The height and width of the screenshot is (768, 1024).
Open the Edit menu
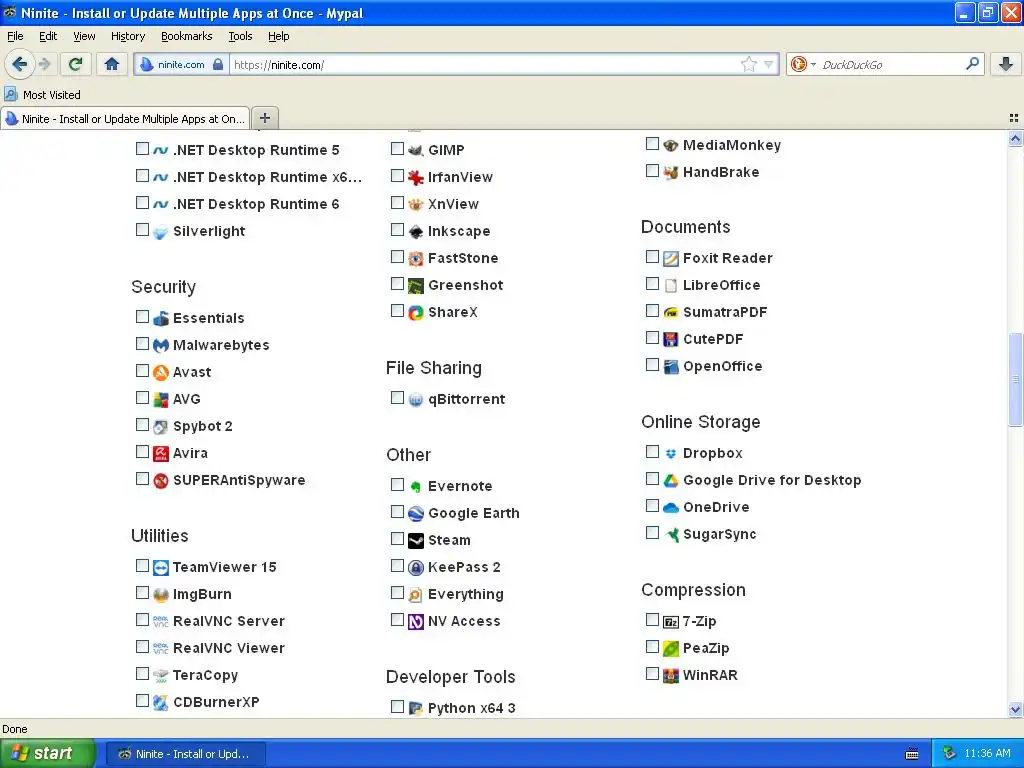click(x=48, y=36)
